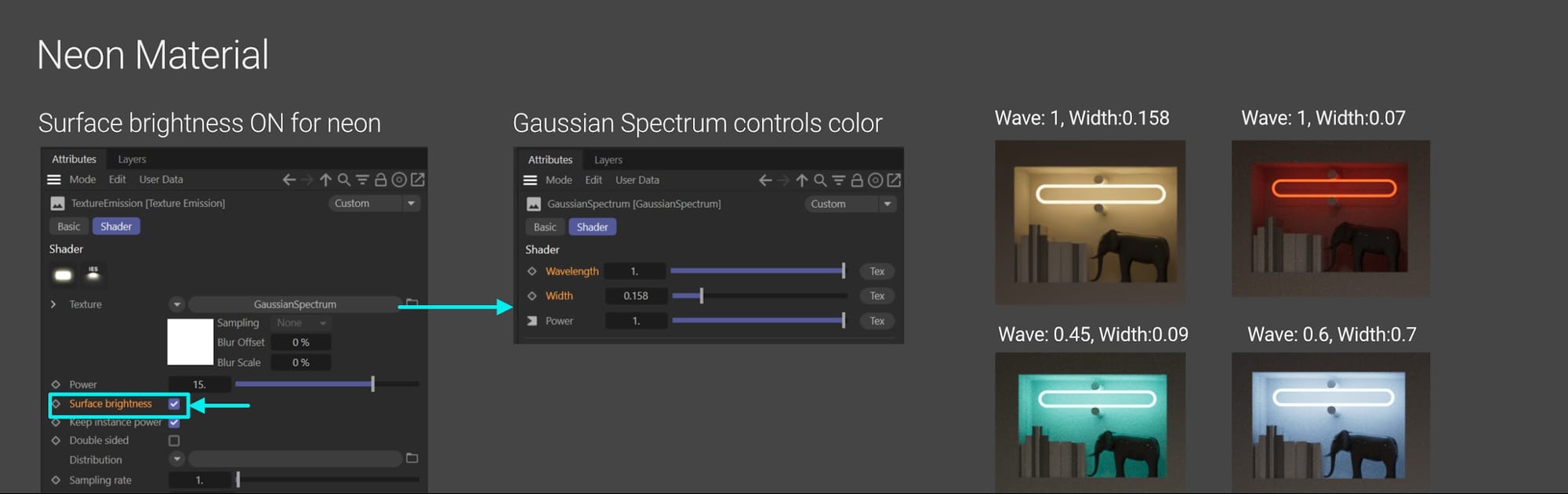Click Sampling rate value field
This screenshot has width=1568, height=494.
pos(200,480)
